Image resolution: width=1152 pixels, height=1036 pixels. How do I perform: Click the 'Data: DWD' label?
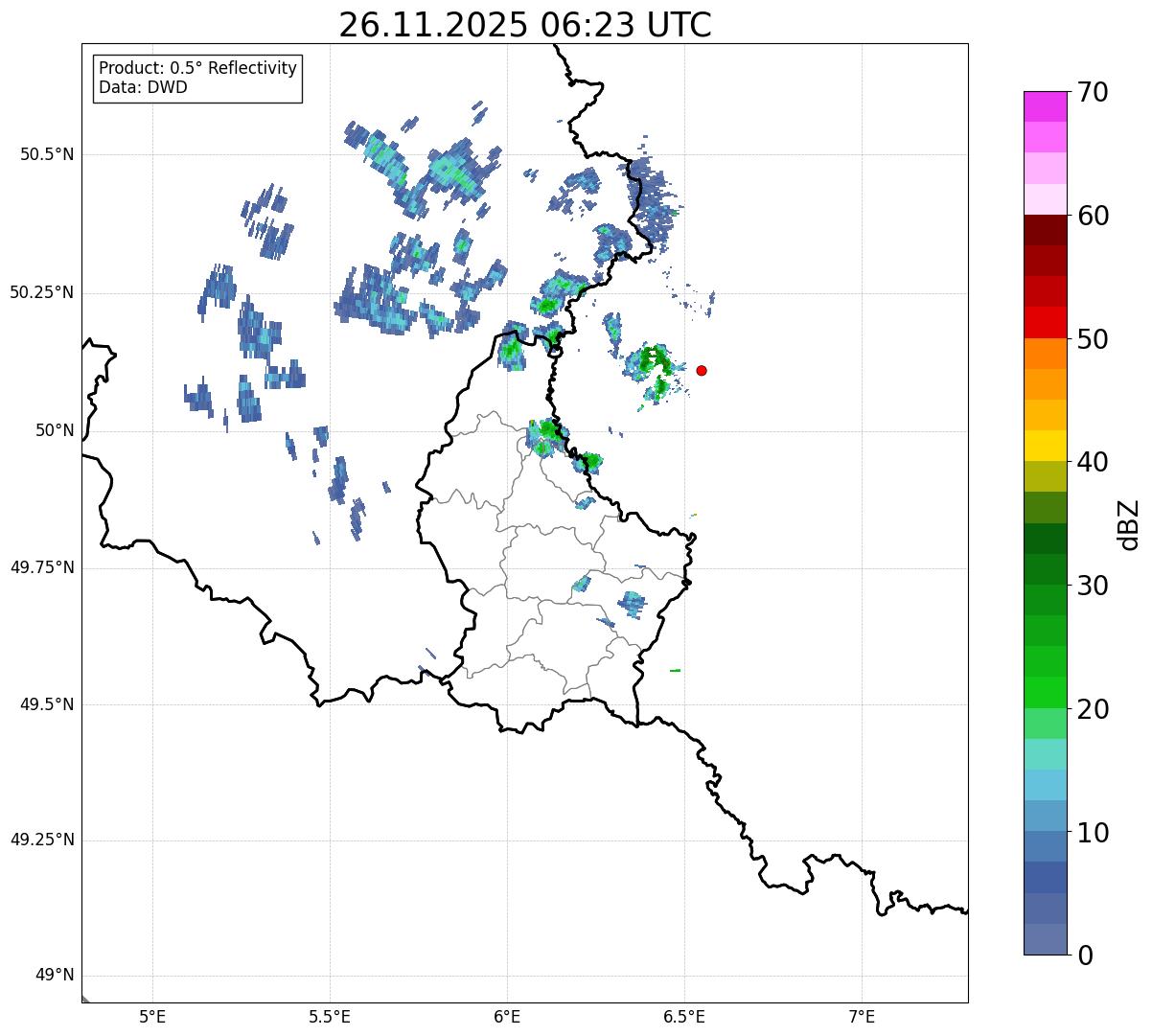pyautogui.click(x=144, y=87)
